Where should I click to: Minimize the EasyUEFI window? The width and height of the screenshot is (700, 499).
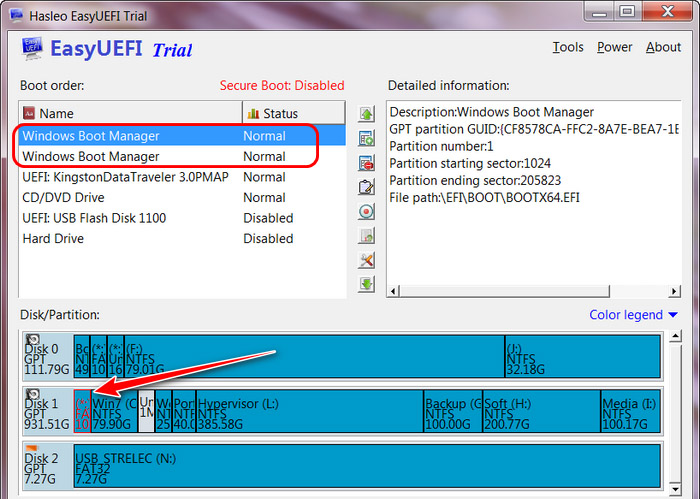599,11
